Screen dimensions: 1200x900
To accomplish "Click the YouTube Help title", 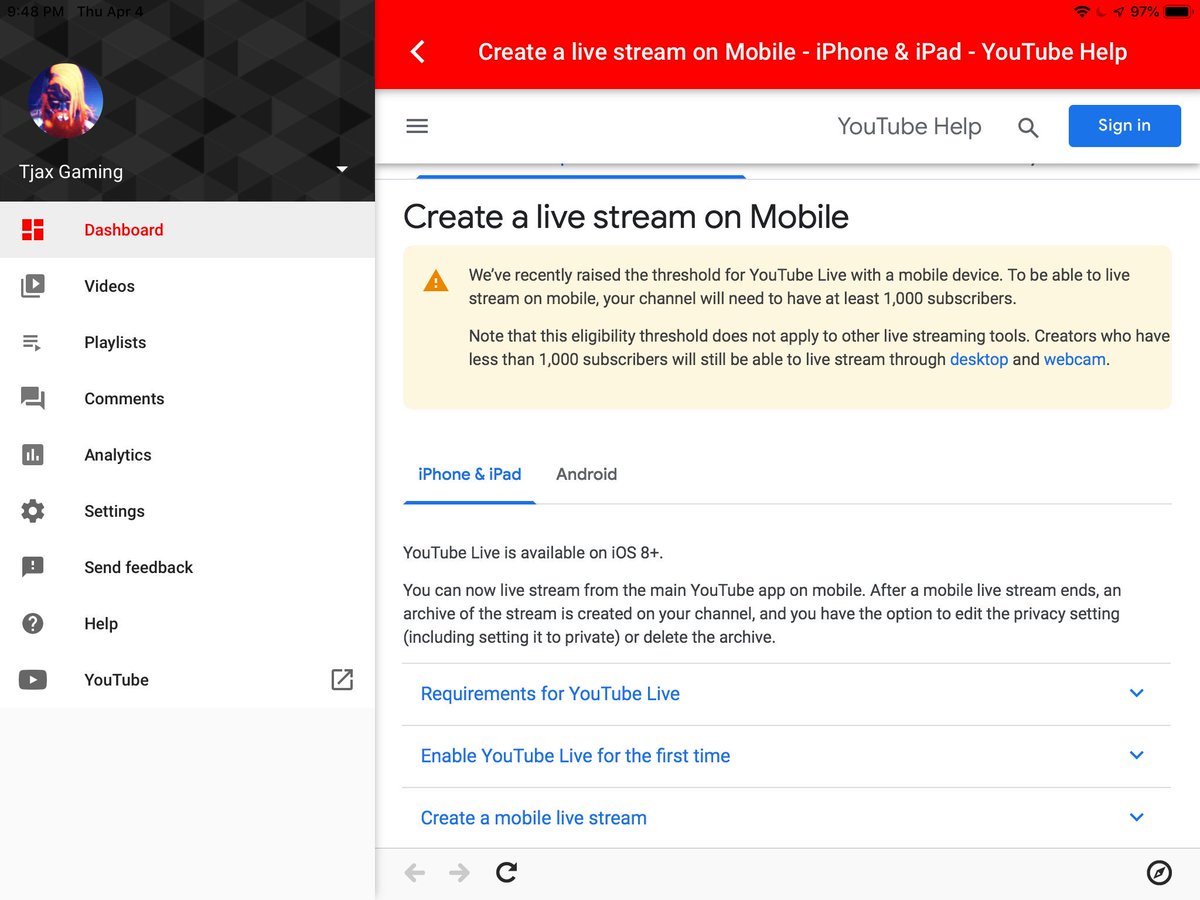I will [x=909, y=127].
